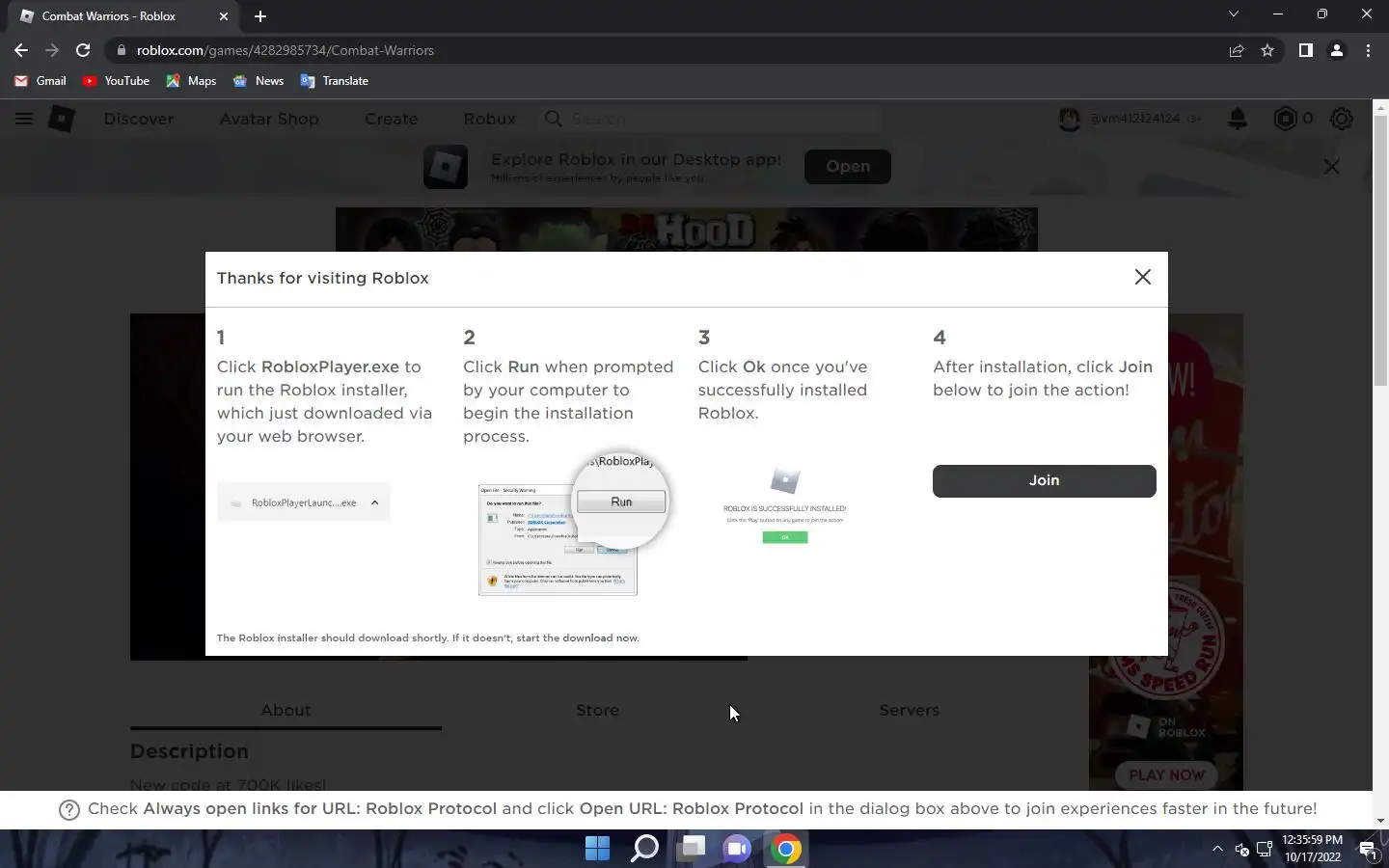Open Chrome side panel
Image resolution: width=1389 pixels, height=868 pixels.
click(1305, 50)
